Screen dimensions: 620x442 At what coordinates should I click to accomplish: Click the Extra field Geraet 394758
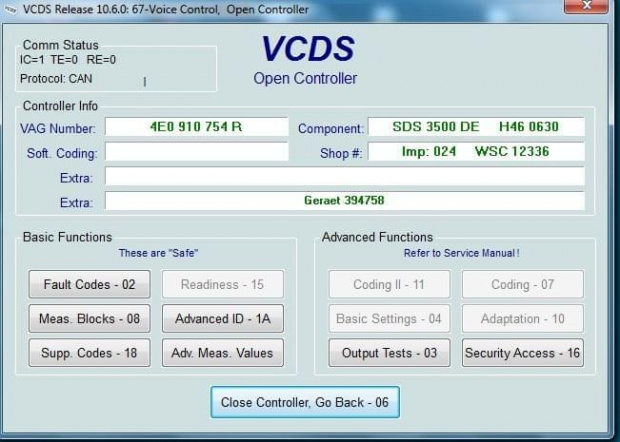[x=345, y=201]
